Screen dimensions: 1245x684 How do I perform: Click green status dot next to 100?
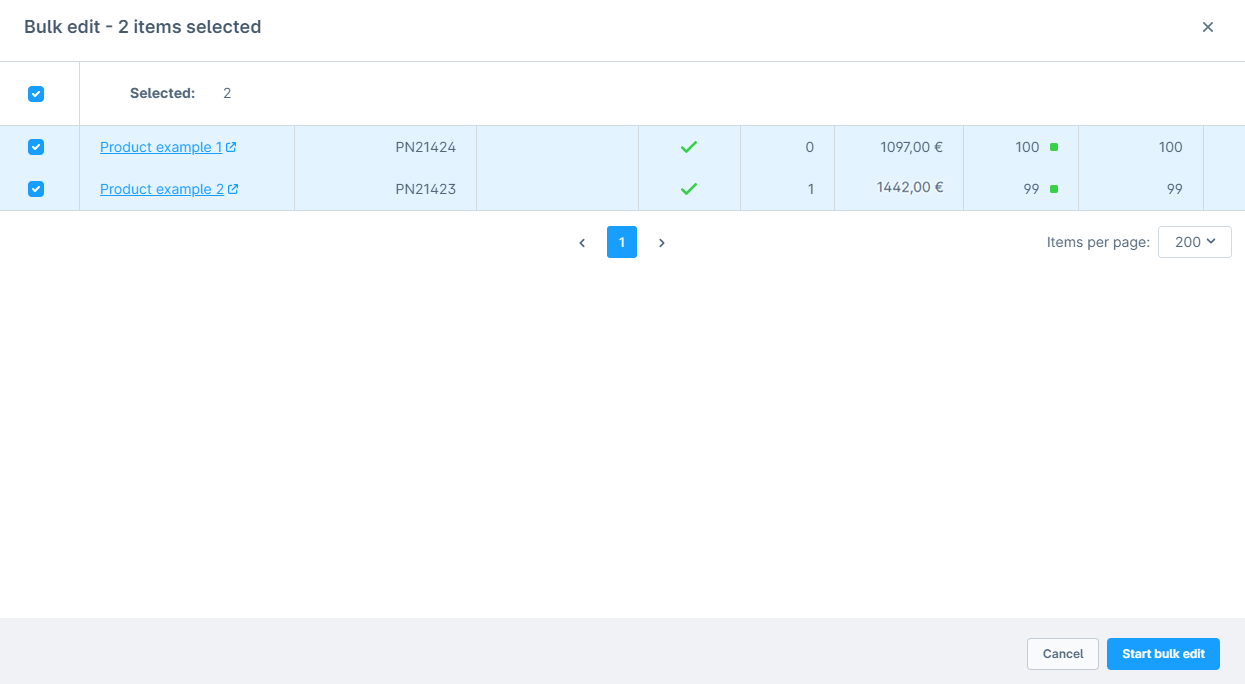click(x=1053, y=147)
